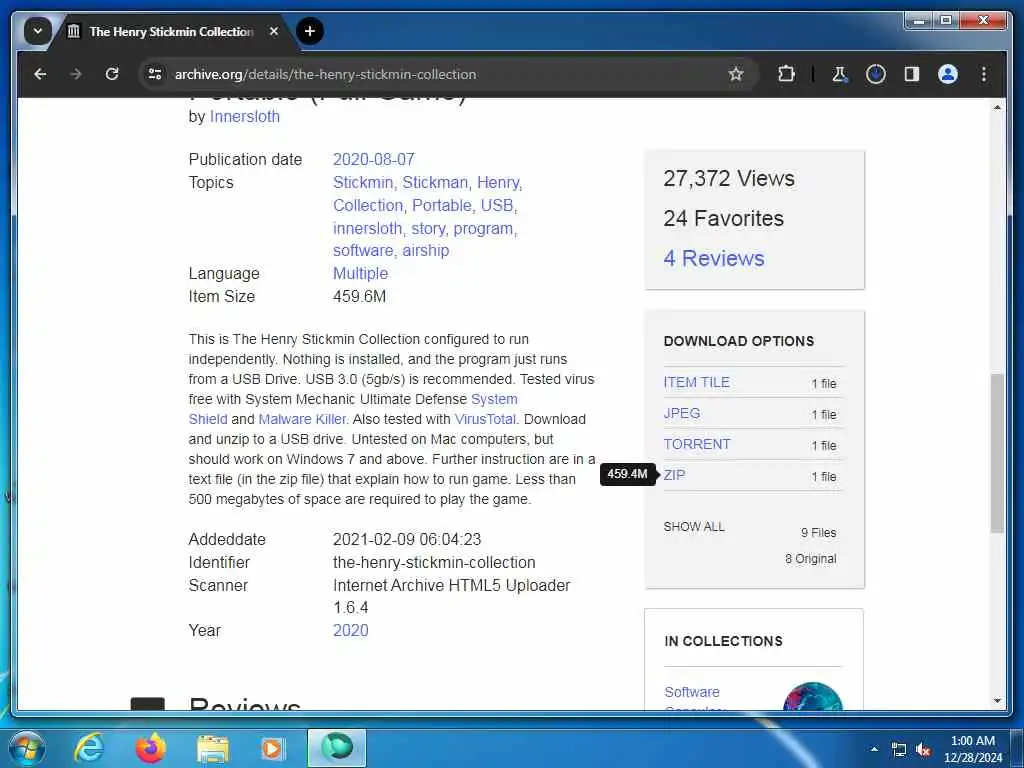Open the Software collection link
Image resolution: width=1024 pixels, height=768 pixels.
click(692, 692)
